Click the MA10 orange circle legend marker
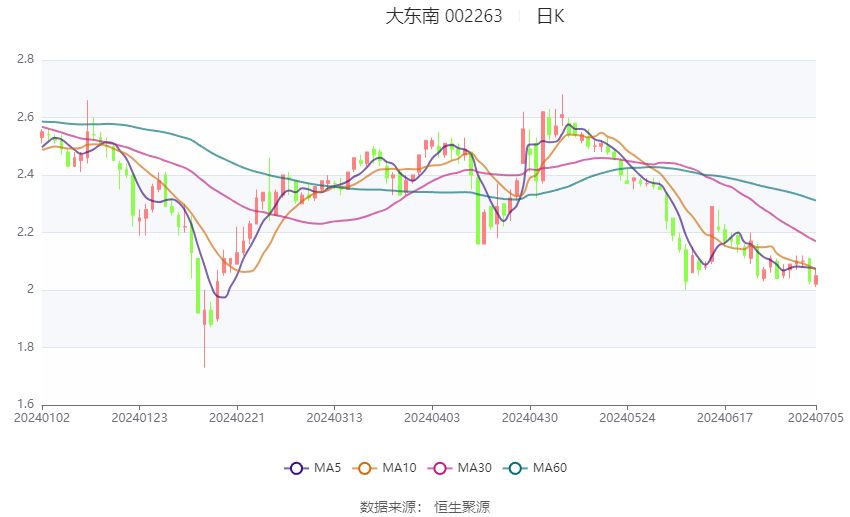The width and height of the screenshot is (850, 517). click(x=366, y=468)
